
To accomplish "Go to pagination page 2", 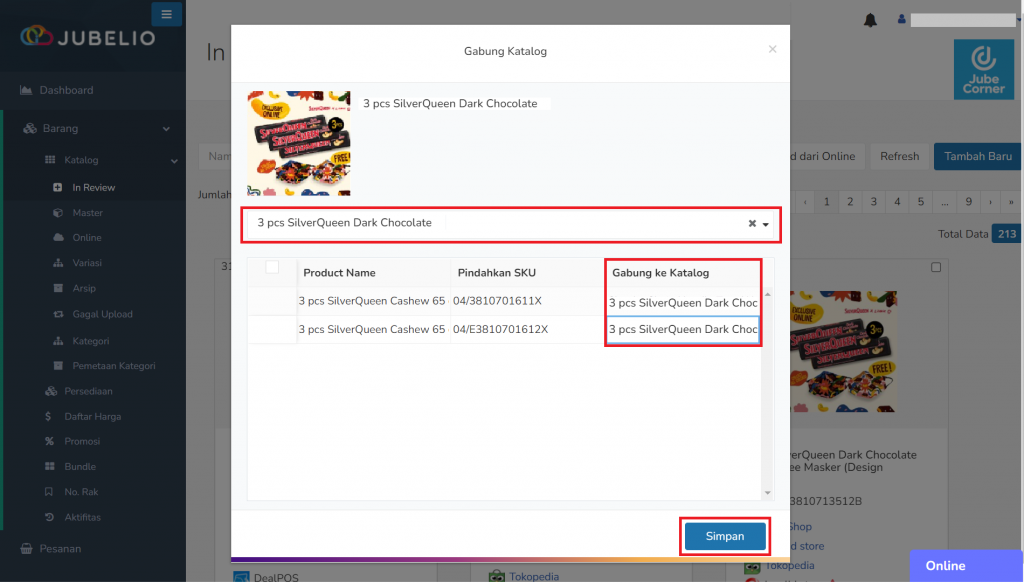I will point(850,202).
